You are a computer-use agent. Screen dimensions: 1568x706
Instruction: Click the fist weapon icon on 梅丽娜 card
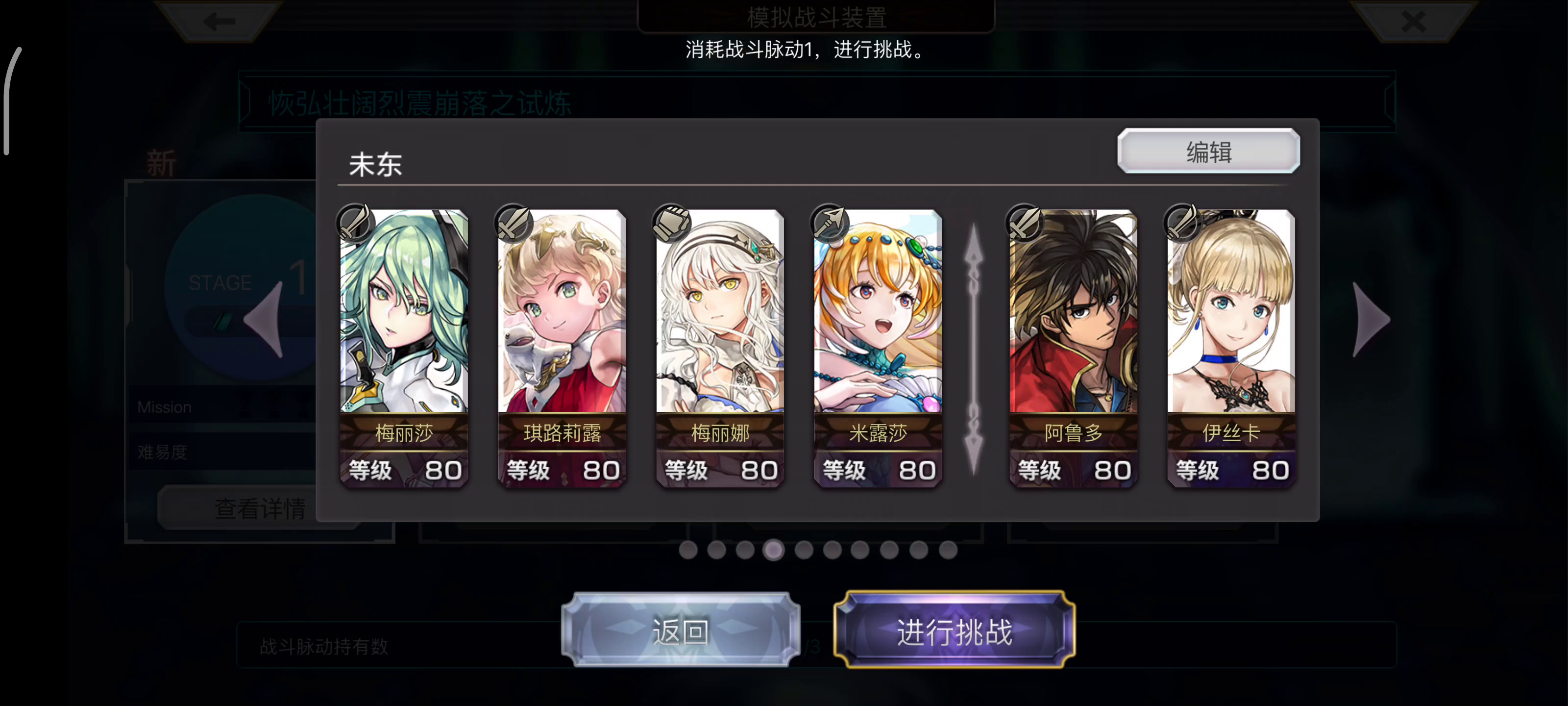pos(671,223)
